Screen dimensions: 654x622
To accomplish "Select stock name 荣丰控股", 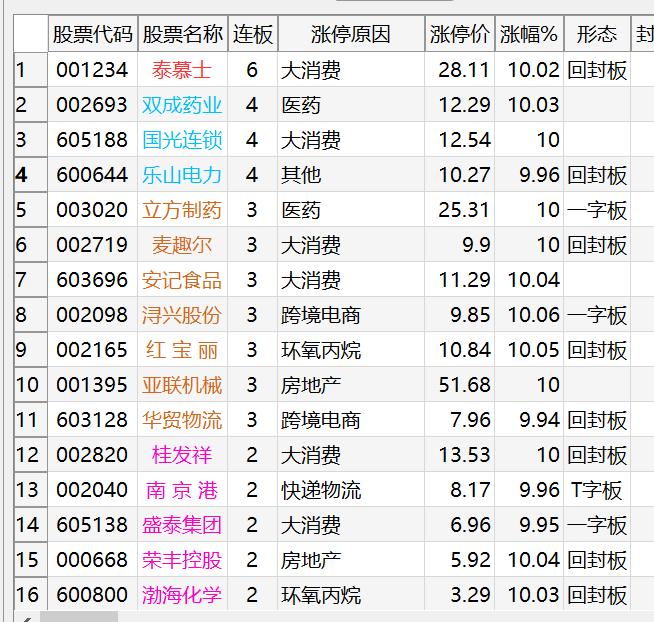I will pyautogui.click(x=182, y=560).
